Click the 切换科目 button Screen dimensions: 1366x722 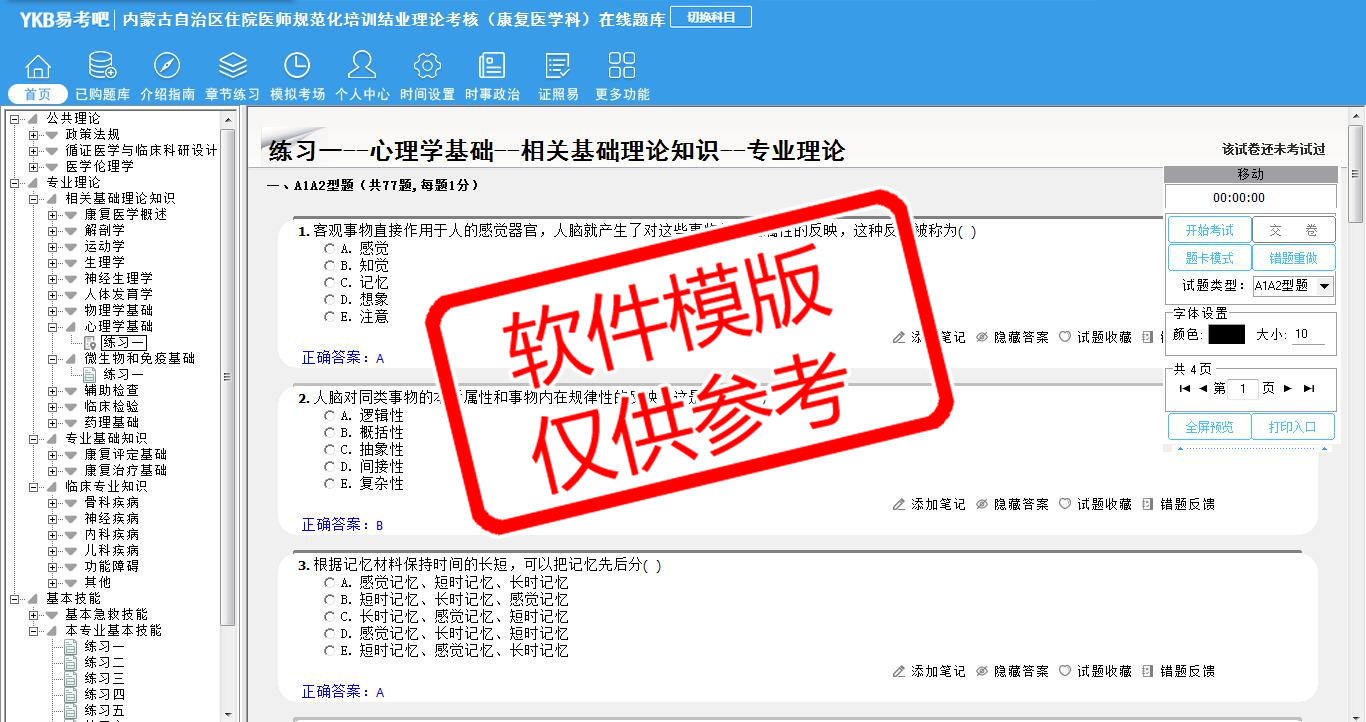coord(710,18)
